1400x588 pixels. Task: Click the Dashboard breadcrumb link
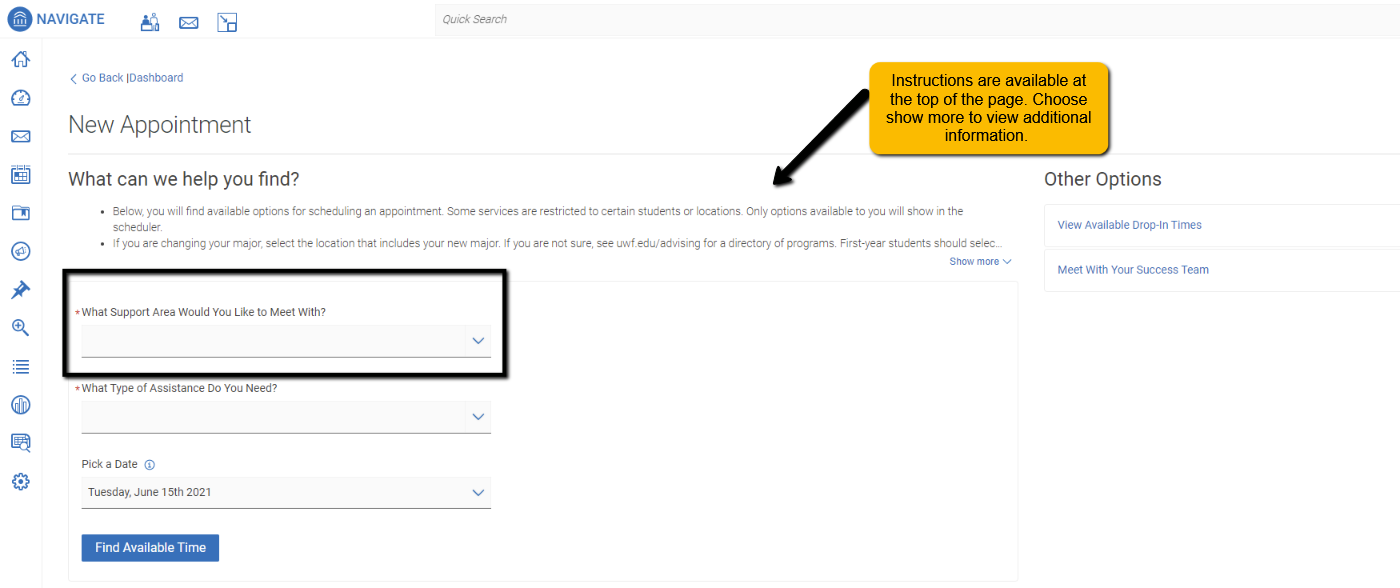(x=156, y=78)
